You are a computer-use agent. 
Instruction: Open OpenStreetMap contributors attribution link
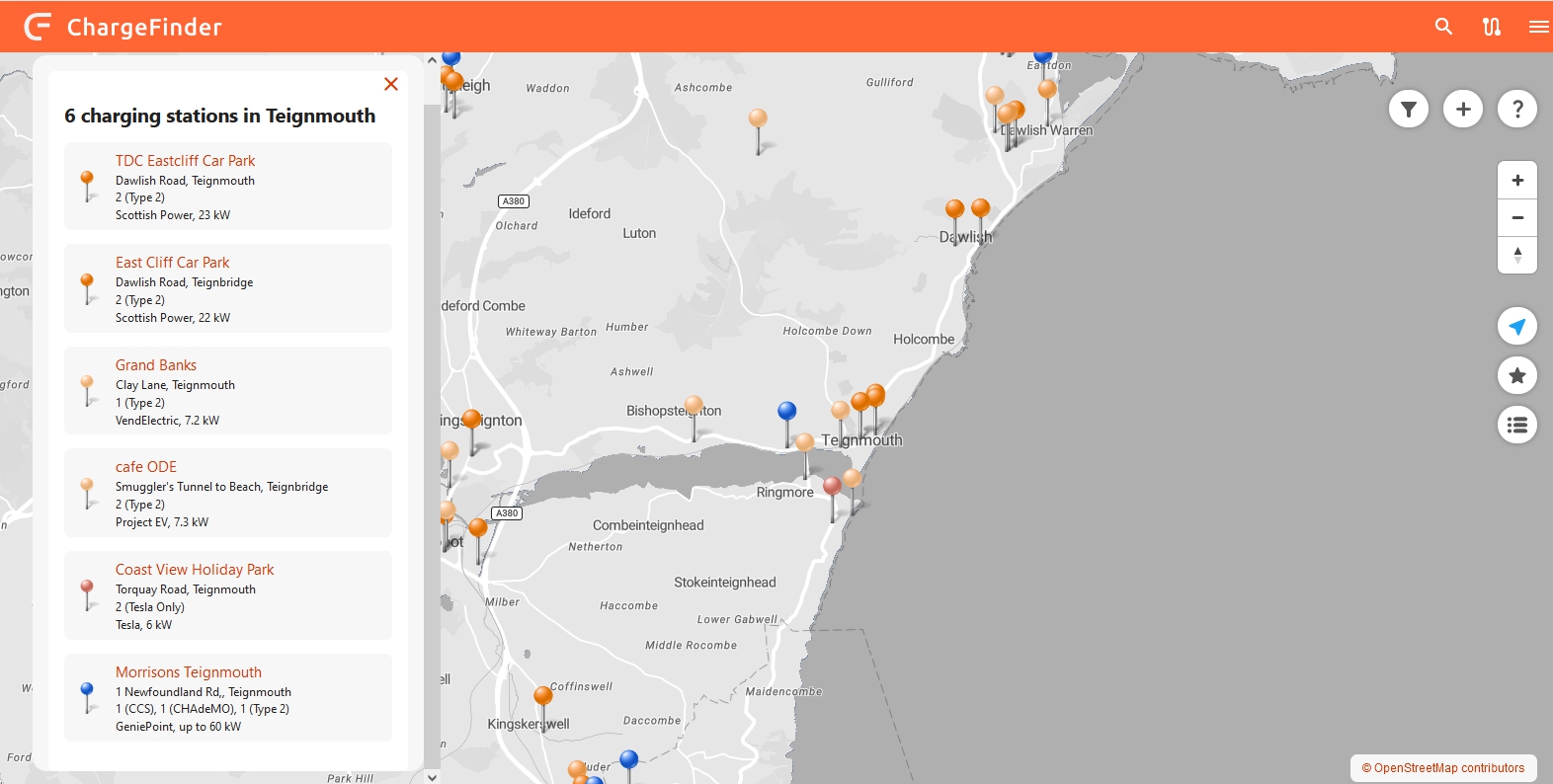(x=1443, y=768)
